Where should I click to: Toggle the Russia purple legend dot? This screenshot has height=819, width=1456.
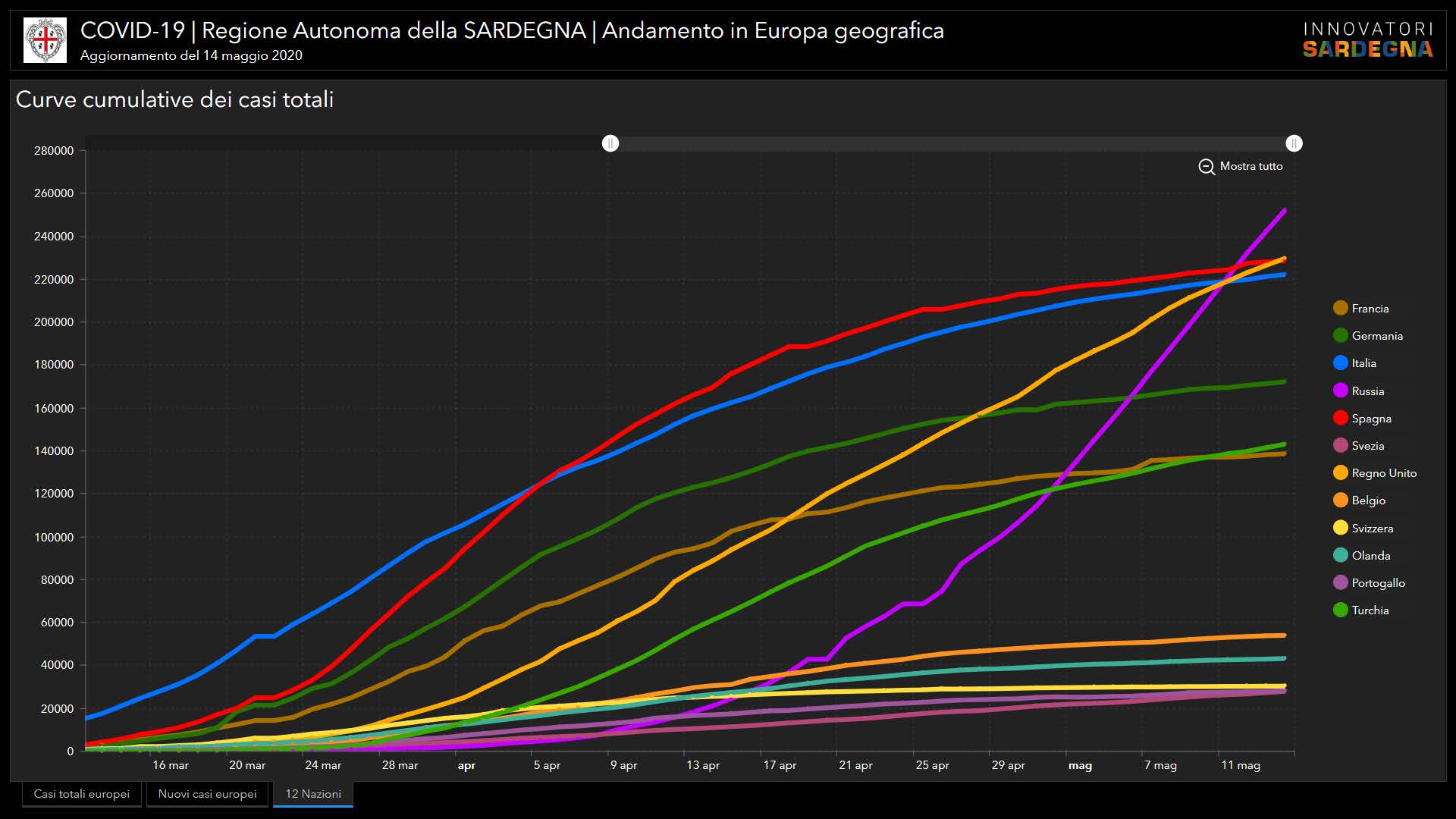(1340, 391)
